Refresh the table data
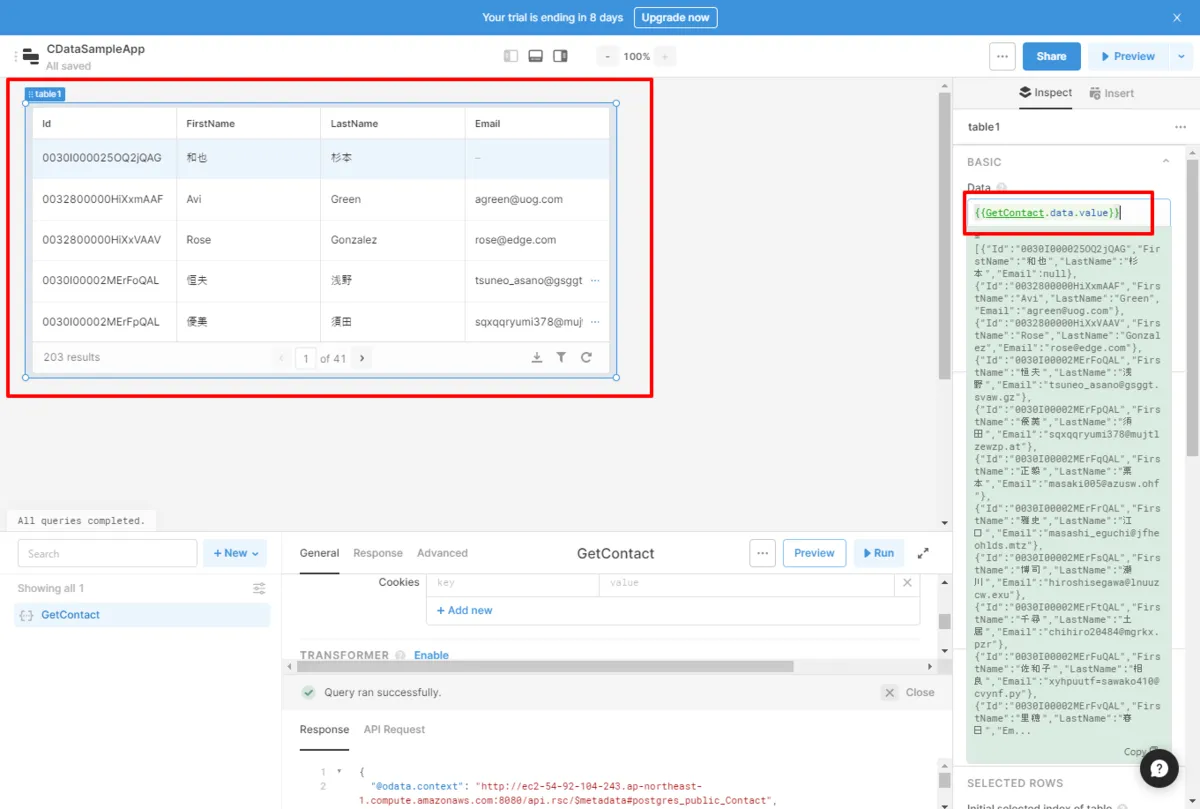This screenshot has width=1200, height=809. (586, 358)
